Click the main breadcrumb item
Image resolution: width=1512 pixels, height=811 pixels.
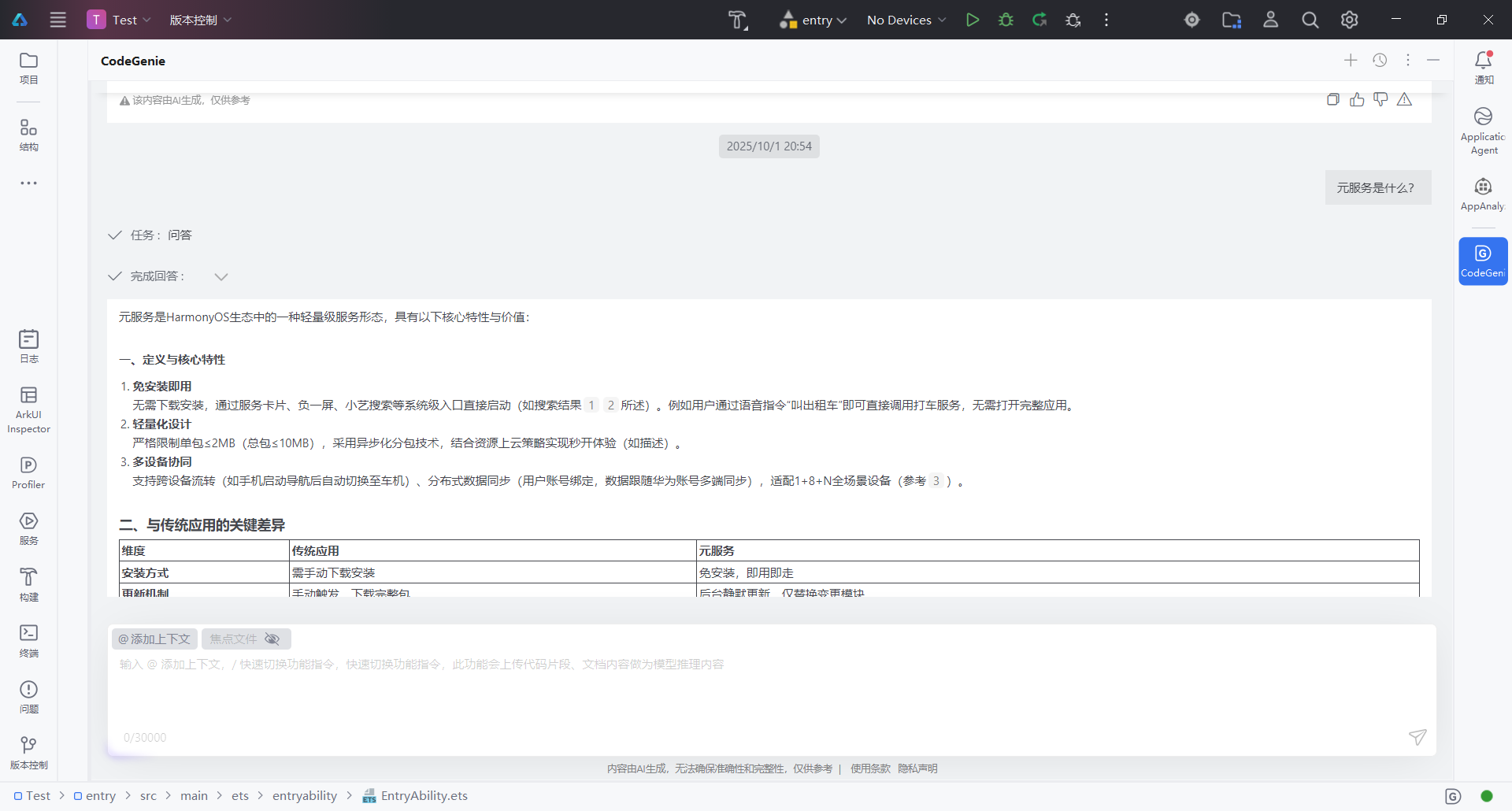(194, 796)
